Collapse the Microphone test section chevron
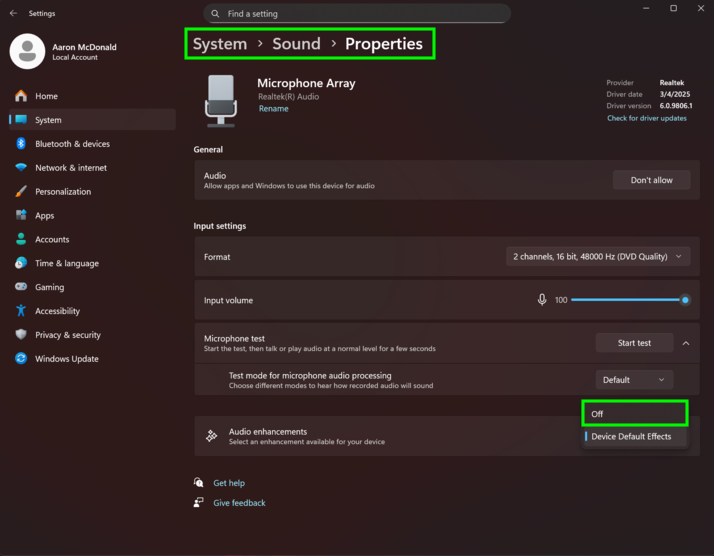 coord(686,343)
